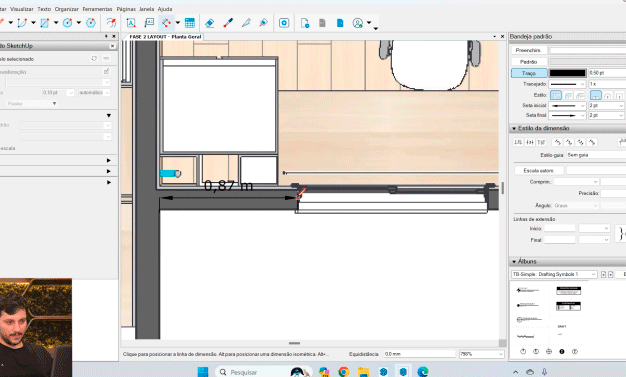The image size is (626, 377).
Task: Collapse the Estilo da dimensão section
Action: (x=514, y=128)
